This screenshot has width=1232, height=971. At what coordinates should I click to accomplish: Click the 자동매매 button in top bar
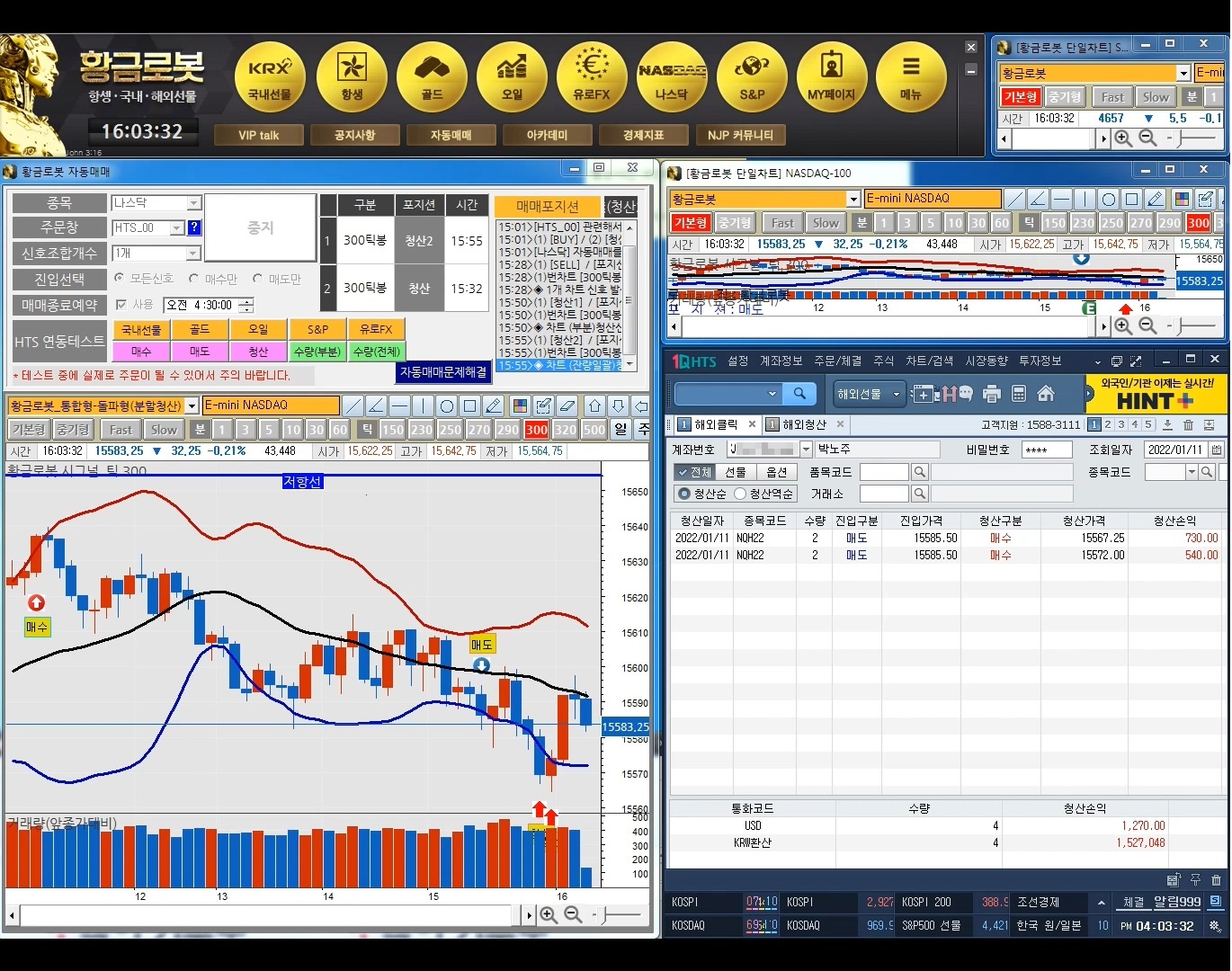pyautogui.click(x=451, y=135)
